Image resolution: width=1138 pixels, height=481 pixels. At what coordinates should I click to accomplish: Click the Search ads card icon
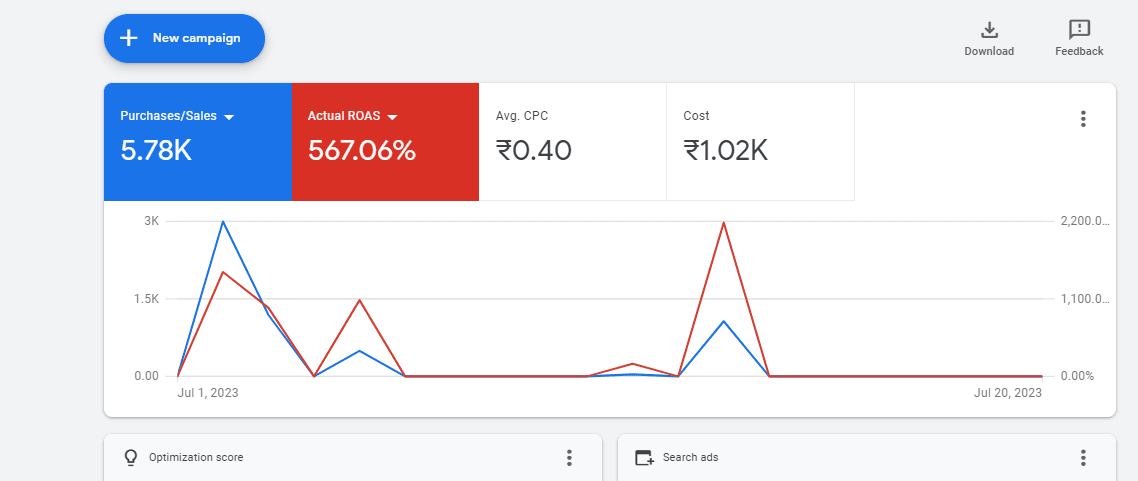(x=644, y=458)
